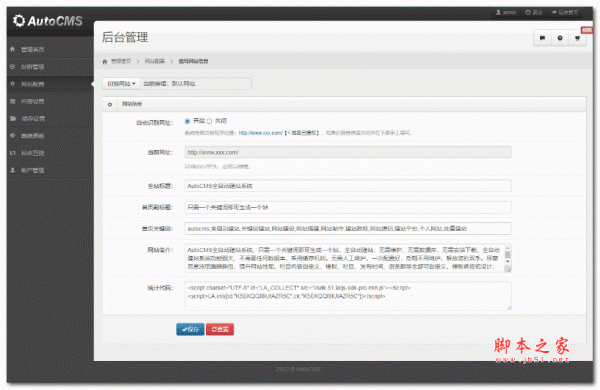Click the 2023 © AutoCMS footer text
Viewport: 600px width, 390px height.
point(298,369)
